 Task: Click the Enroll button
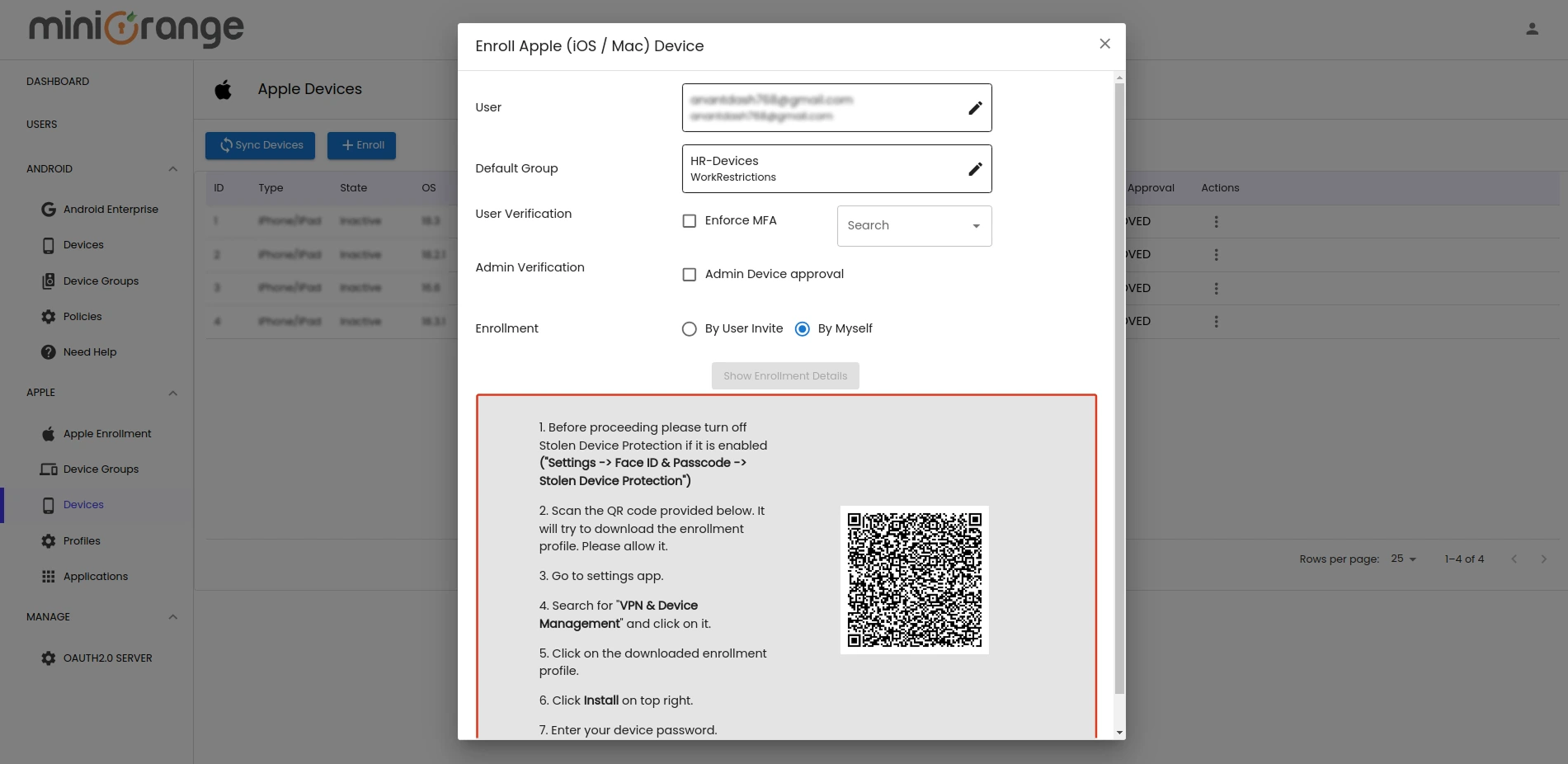(x=361, y=145)
